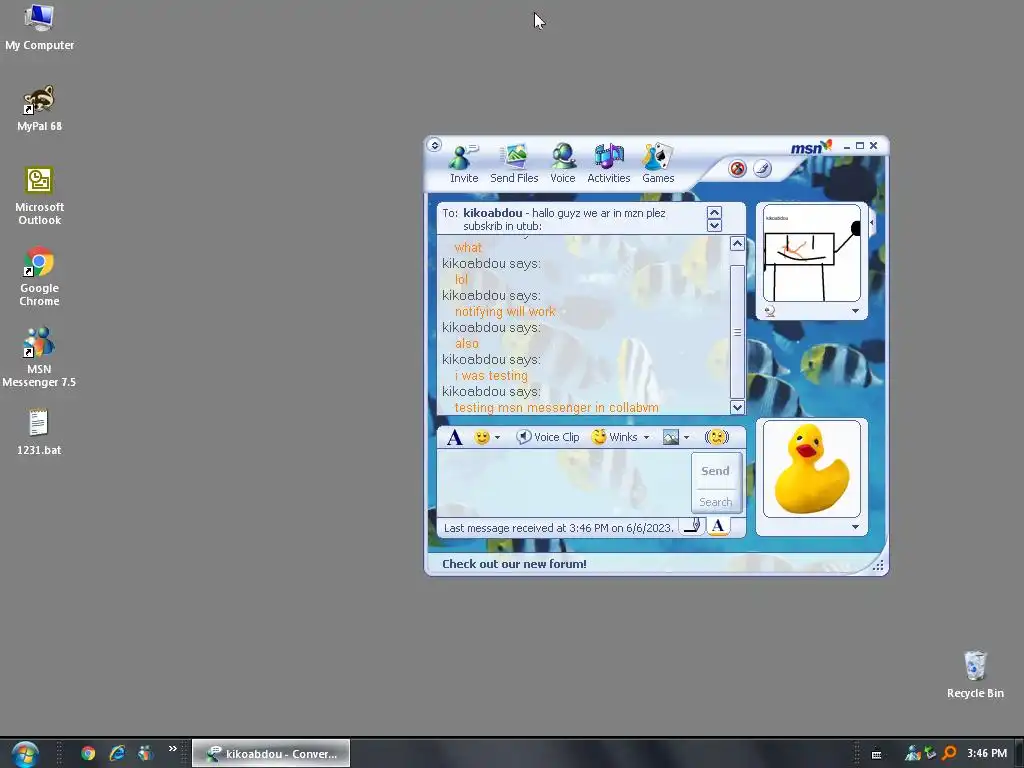Image resolution: width=1024 pixels, height=768 pixels.
Task: Click the conversation scrollbar thumb
Action: [737, 332]
